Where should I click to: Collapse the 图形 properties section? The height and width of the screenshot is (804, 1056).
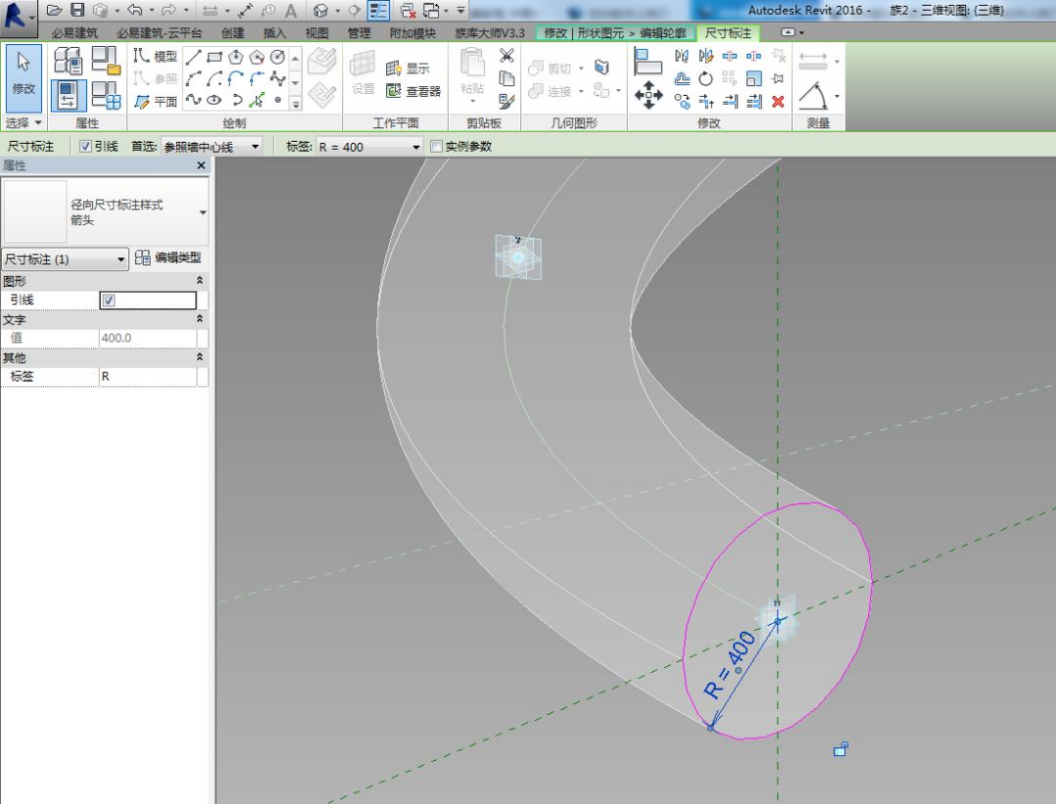point(198,281)
